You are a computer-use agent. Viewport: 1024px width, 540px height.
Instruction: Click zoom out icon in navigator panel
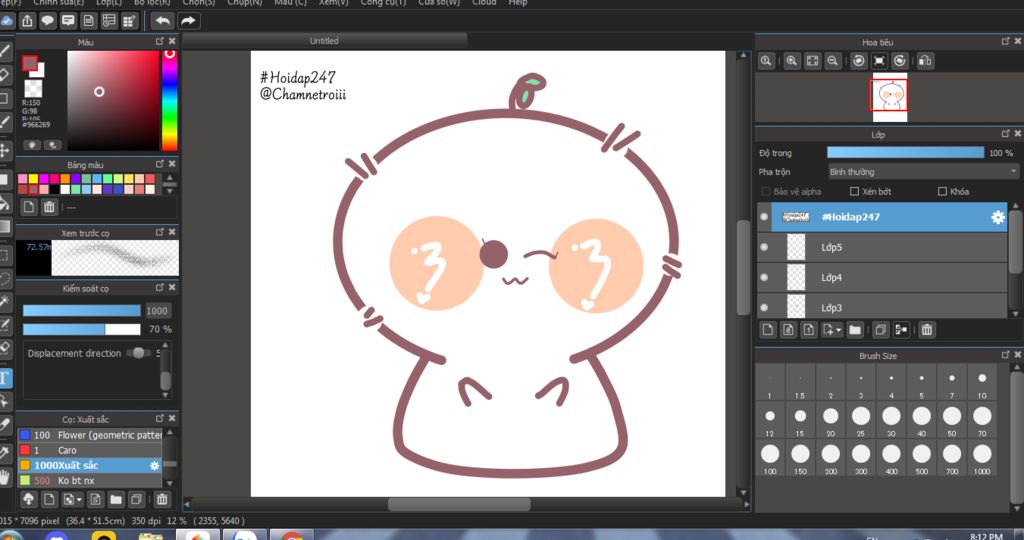[832, 61]
